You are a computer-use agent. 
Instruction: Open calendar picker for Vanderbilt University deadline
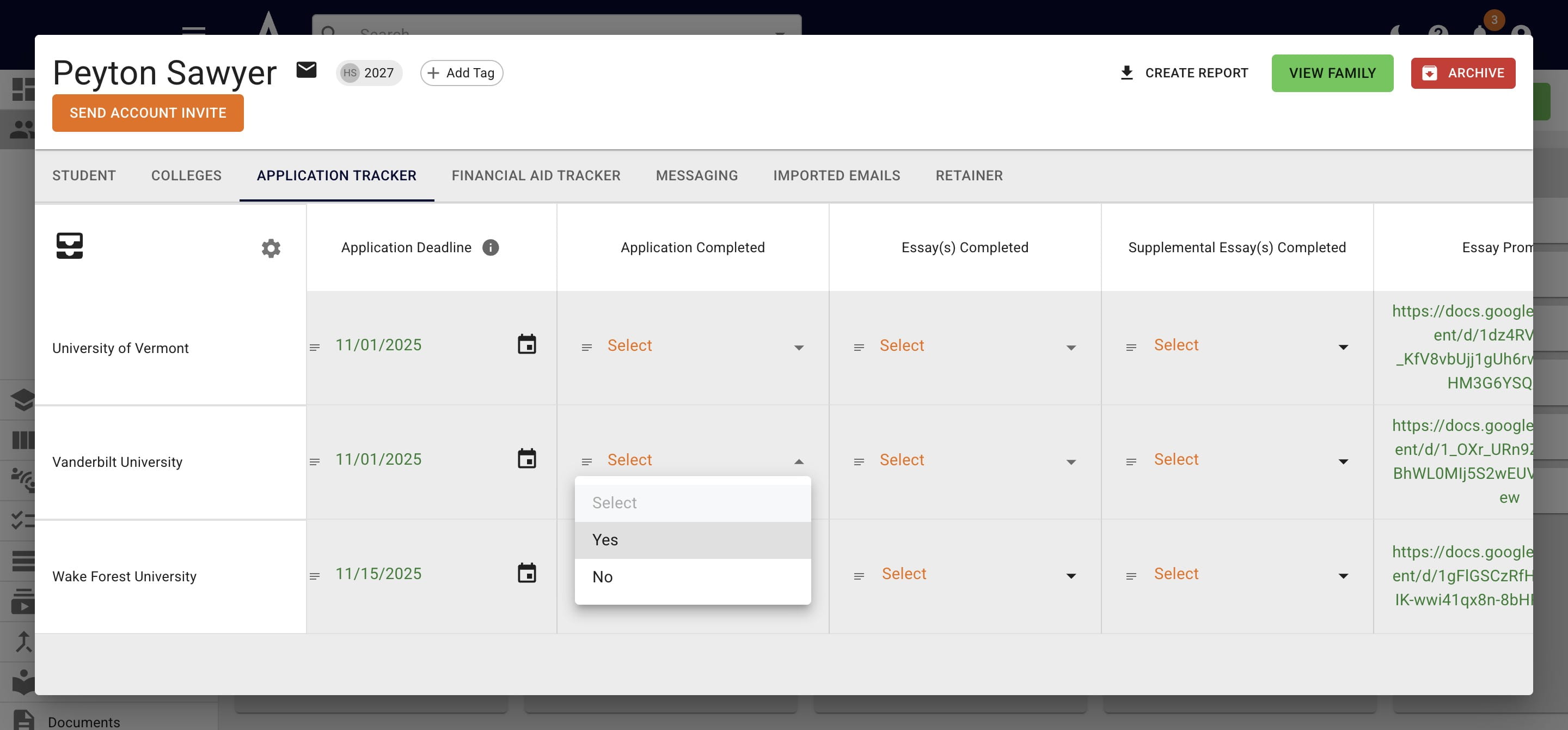click(x=526, y=459)
